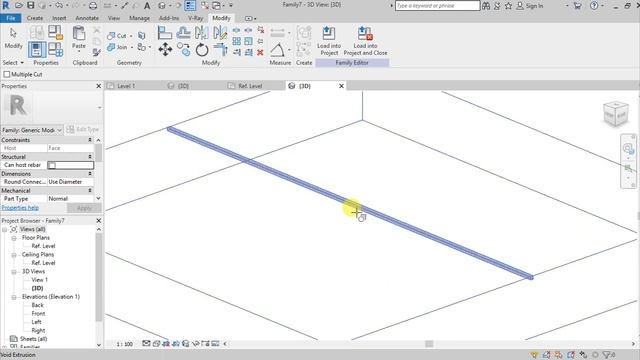The image size is (640, 360).
Task: Click the visual style icon in view control bar
Action: click(156, 344)
